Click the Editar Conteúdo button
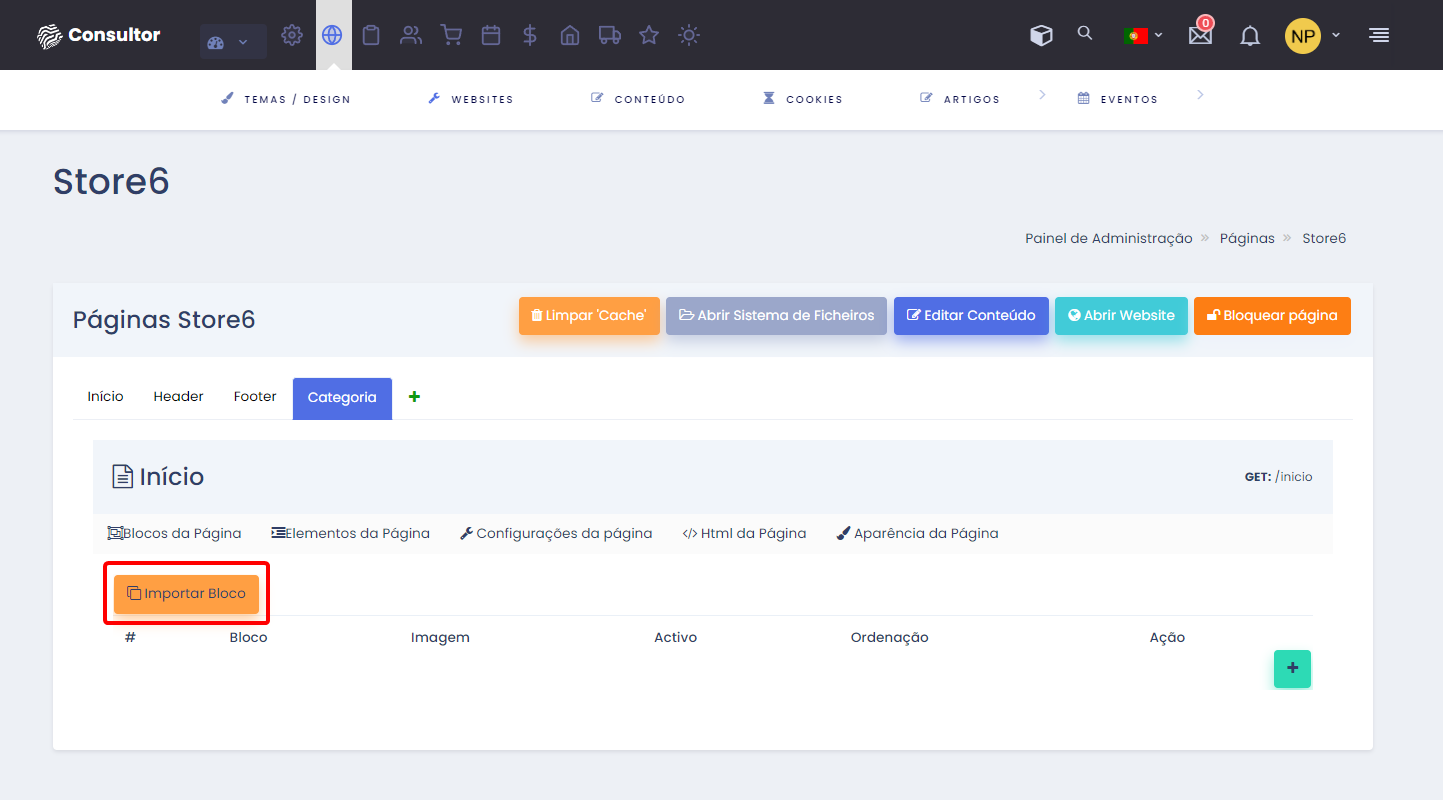Screen dimensions: 1443x800 click(x=971, y=315)
